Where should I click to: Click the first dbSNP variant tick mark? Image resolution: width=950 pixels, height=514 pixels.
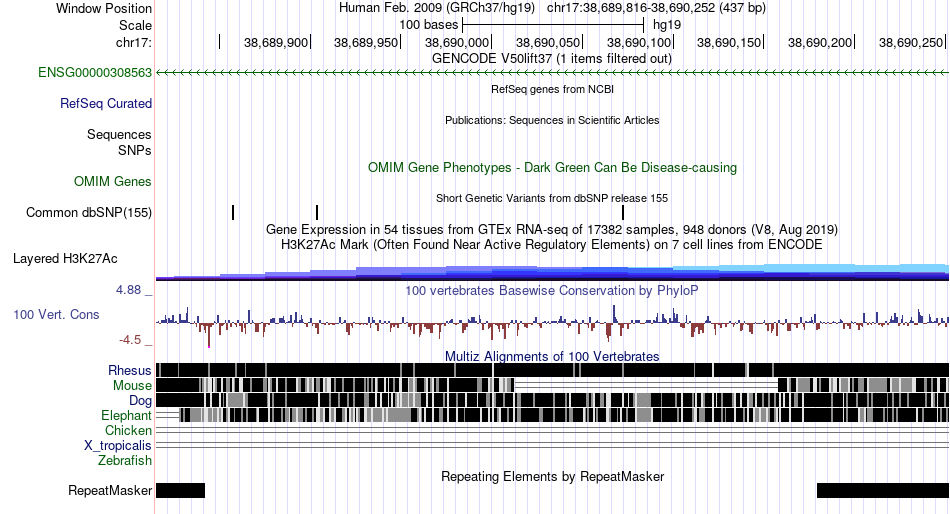233,213
